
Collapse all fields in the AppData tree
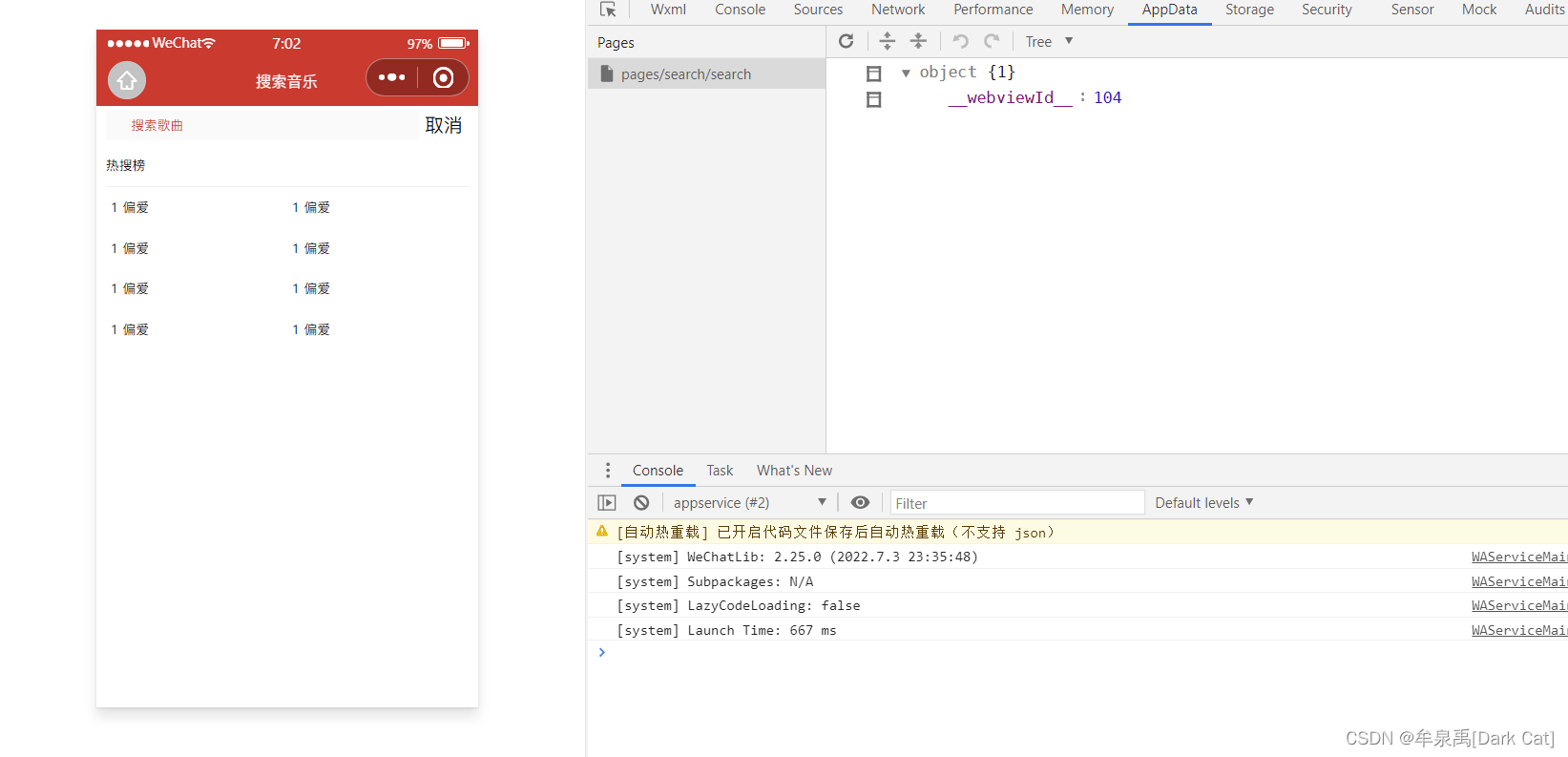pyautogui.click(x=918, y=41)
